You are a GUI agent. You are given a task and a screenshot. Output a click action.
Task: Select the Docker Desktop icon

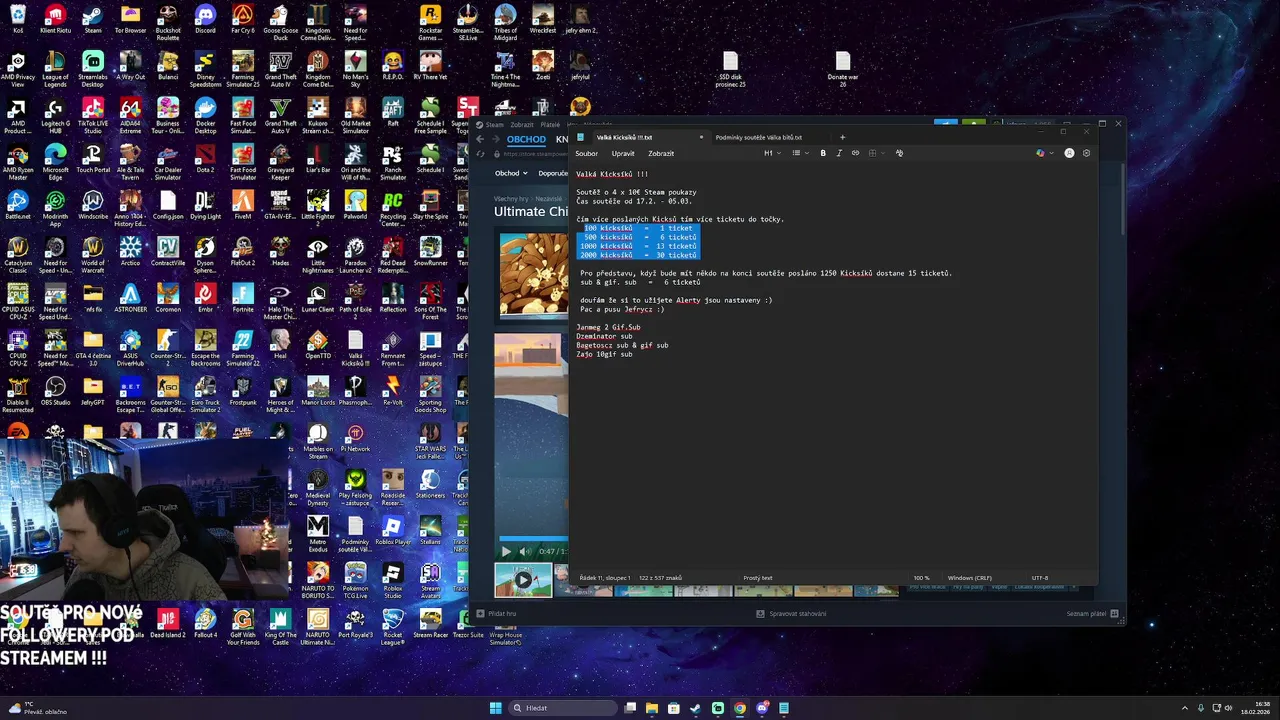pos(205,115)
